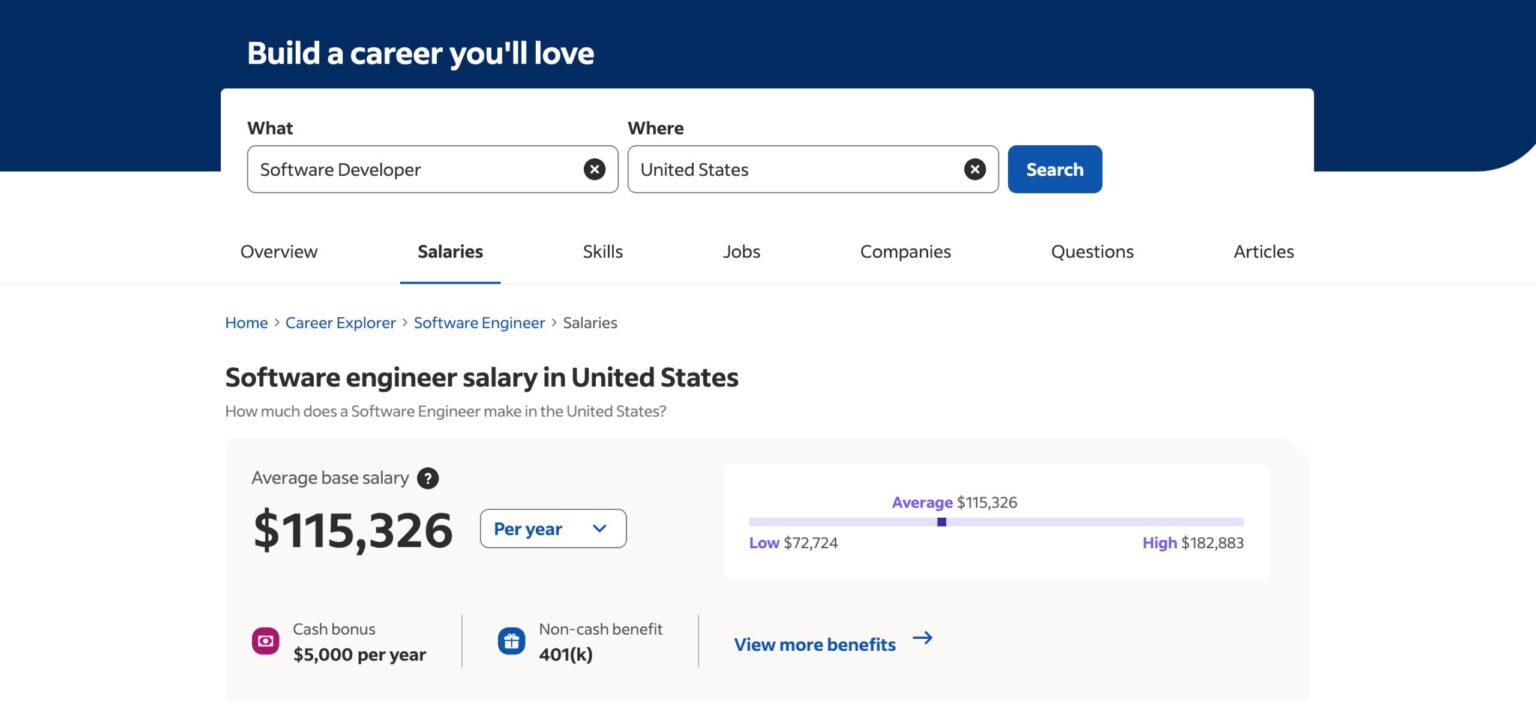1536x712 pixels.
Task: Open the Per year pay period dropdown
Action: pyautogui.click(x=552, y=528)
